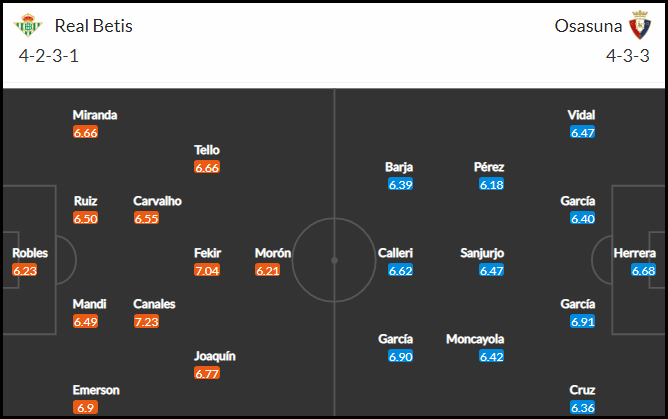Select player Carvalho on pitch
Screen dimensions: 668x419
(x=157, y=201)
